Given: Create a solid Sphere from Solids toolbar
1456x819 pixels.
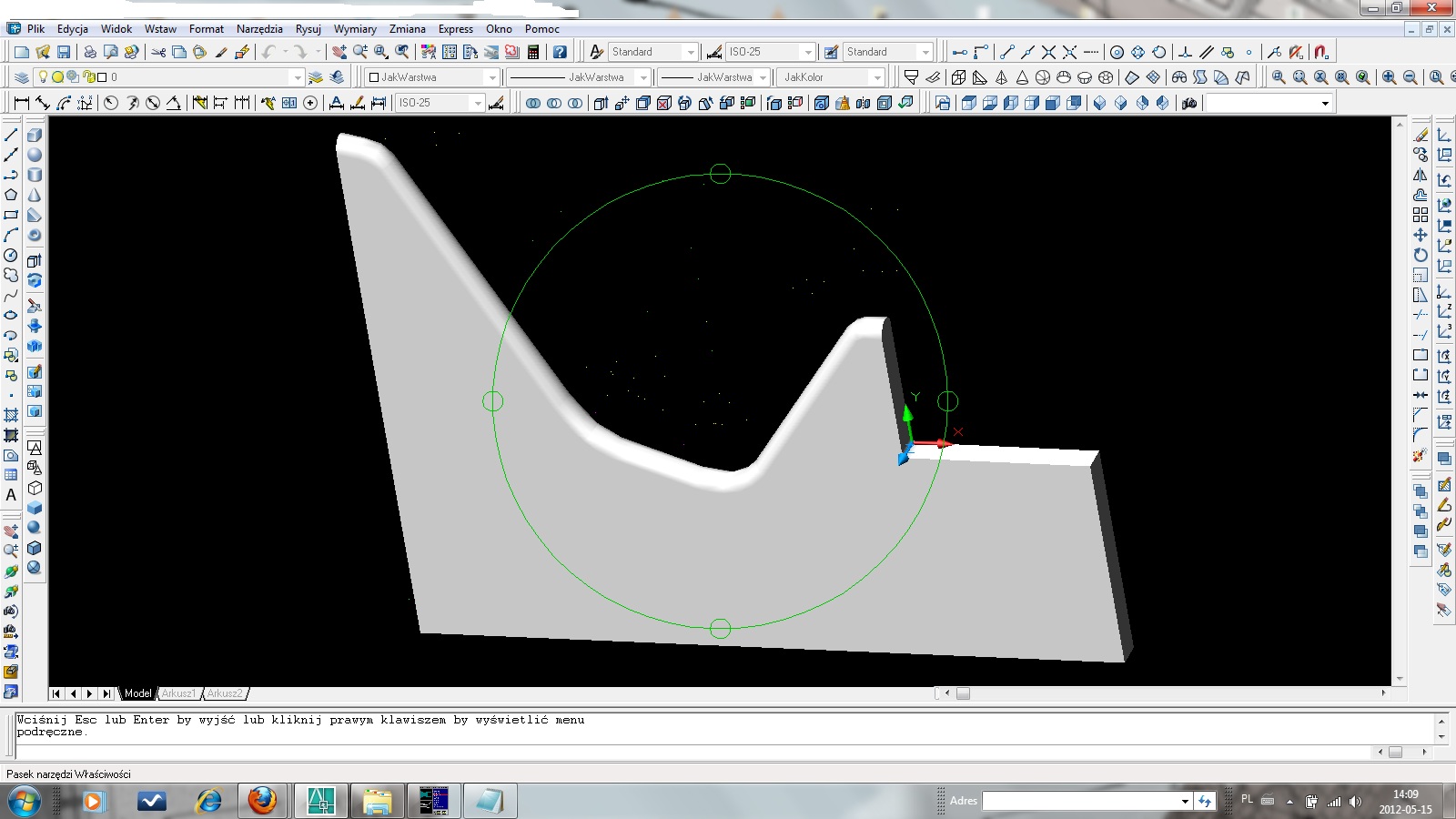Looking at the screenshot, I should click(x=35, y=155).
